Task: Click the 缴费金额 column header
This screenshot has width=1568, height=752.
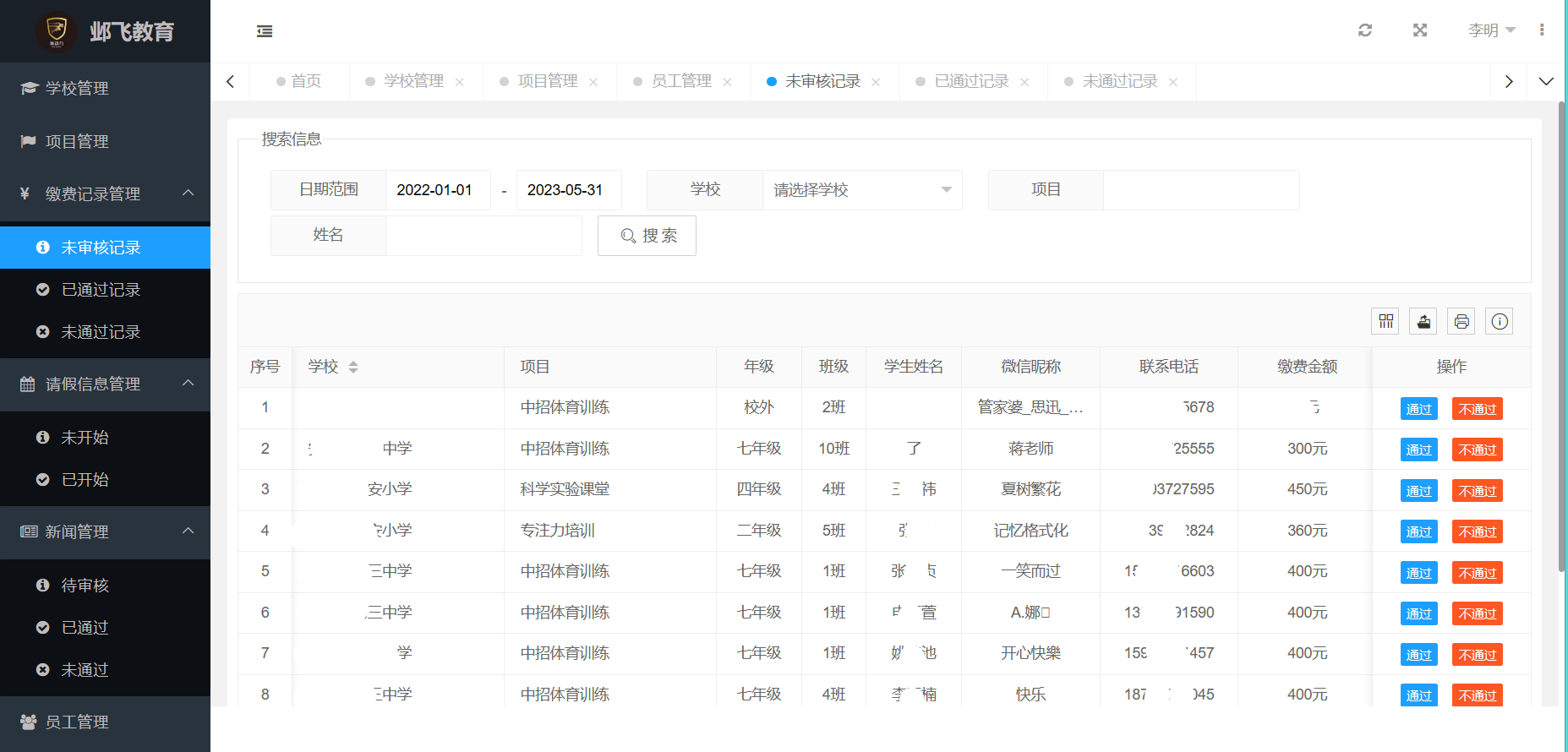Action: 1307,367
